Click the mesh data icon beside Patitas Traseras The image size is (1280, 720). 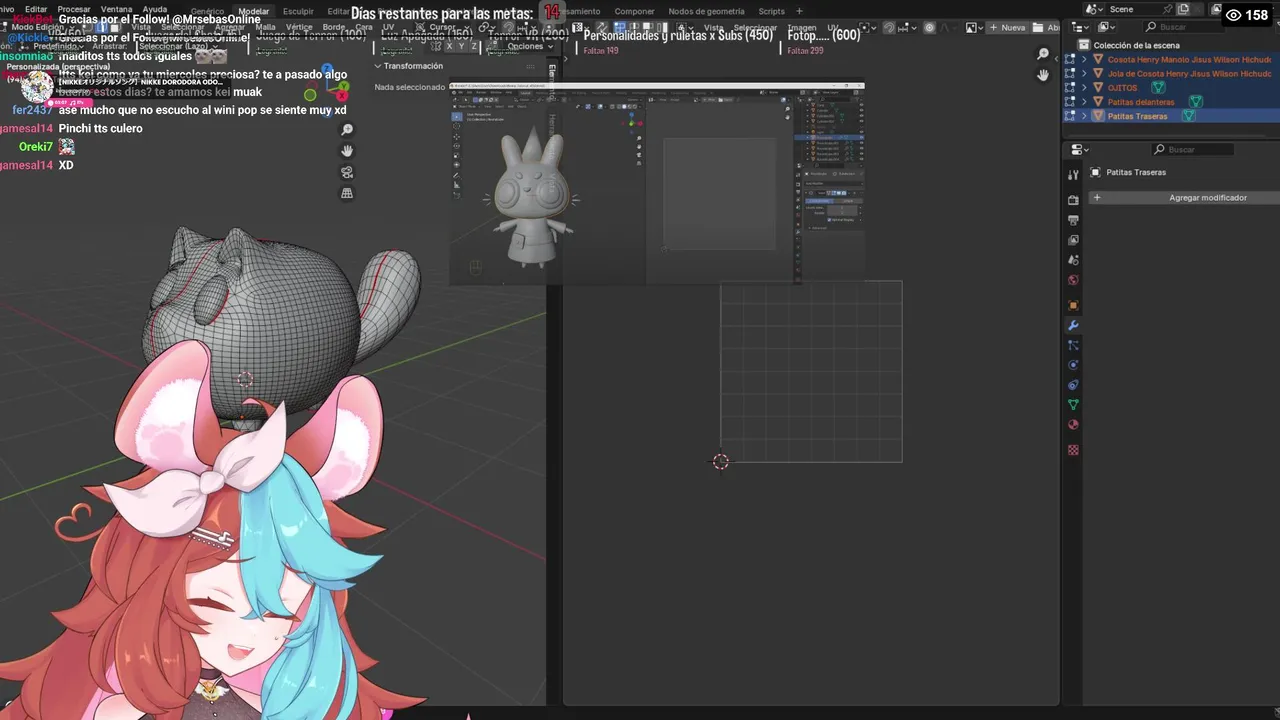pyautogui.click(x=1188, y=116)
